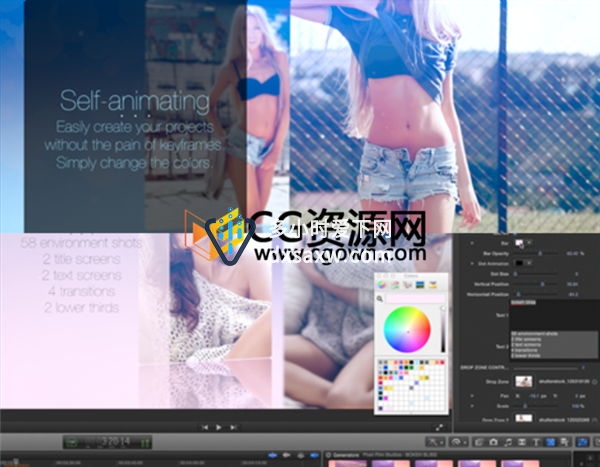The width and height of the screenshot is (600, 467).
Task: Toggle the Inspector panel button
Action: [583, 443]
